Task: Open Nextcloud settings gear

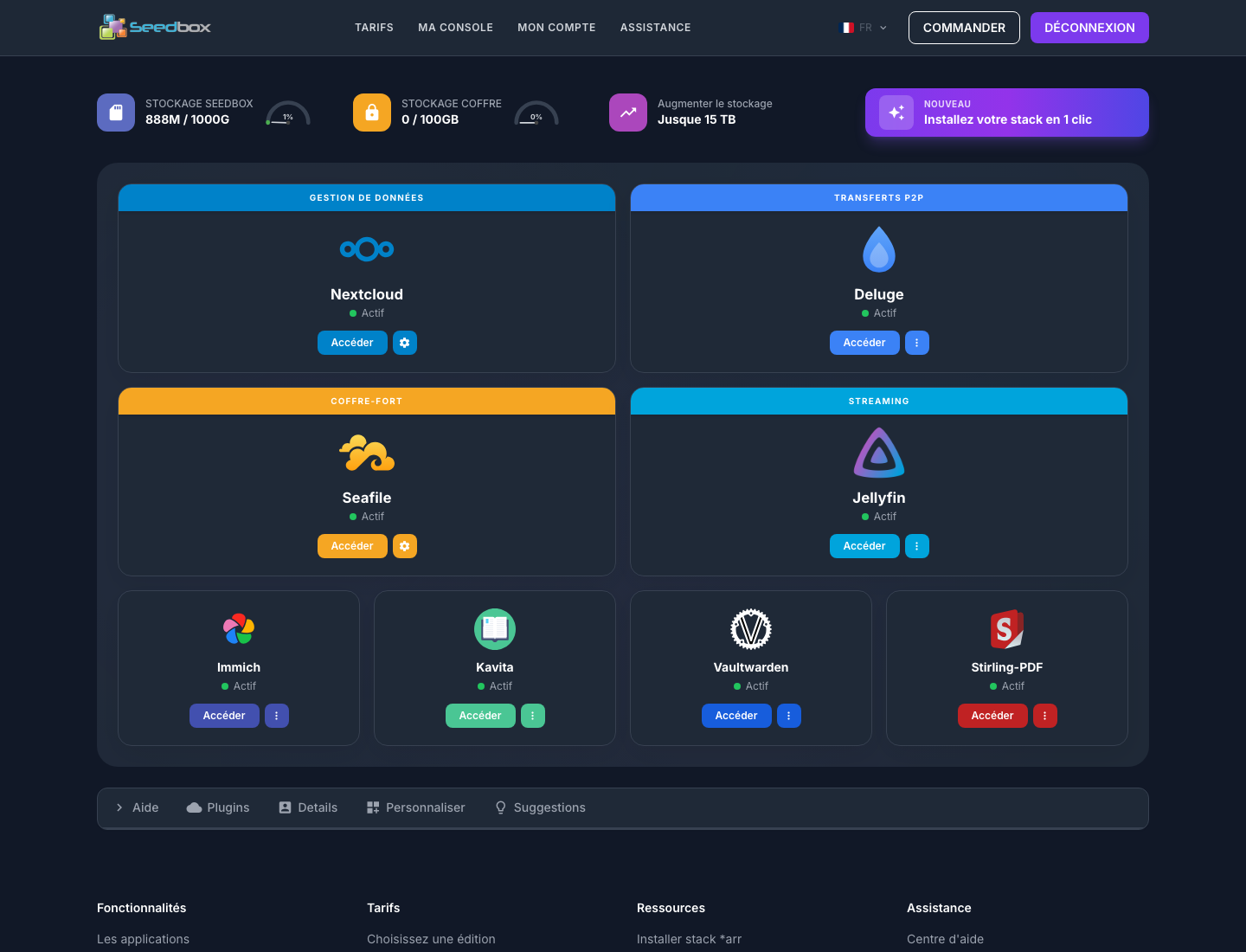Action: pos(405,343)
